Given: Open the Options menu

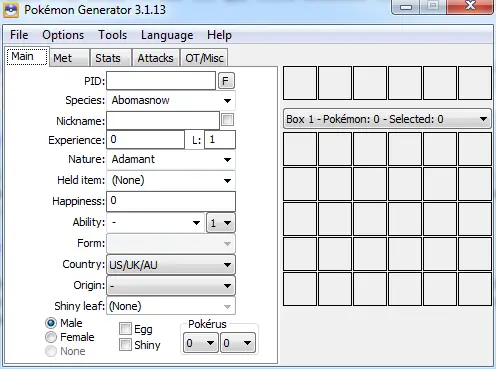Looking at the screenshot, I should pyautogui.click(x=63, y=35).
